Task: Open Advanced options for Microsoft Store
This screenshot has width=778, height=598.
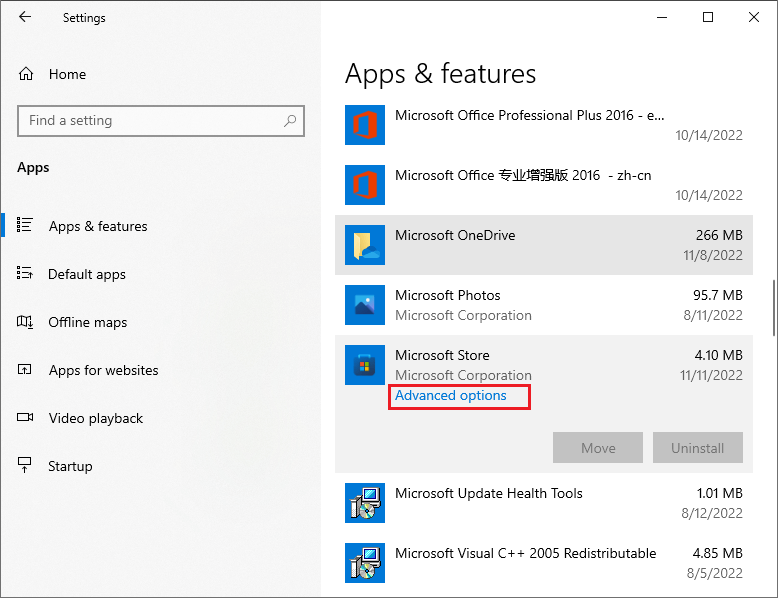Action: [x=451, y=396]
